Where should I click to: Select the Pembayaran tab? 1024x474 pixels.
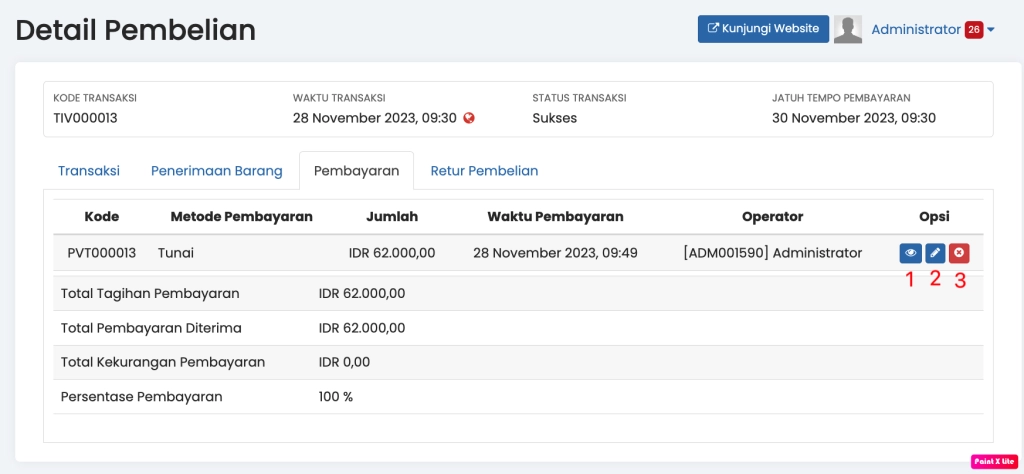[357, 171]
